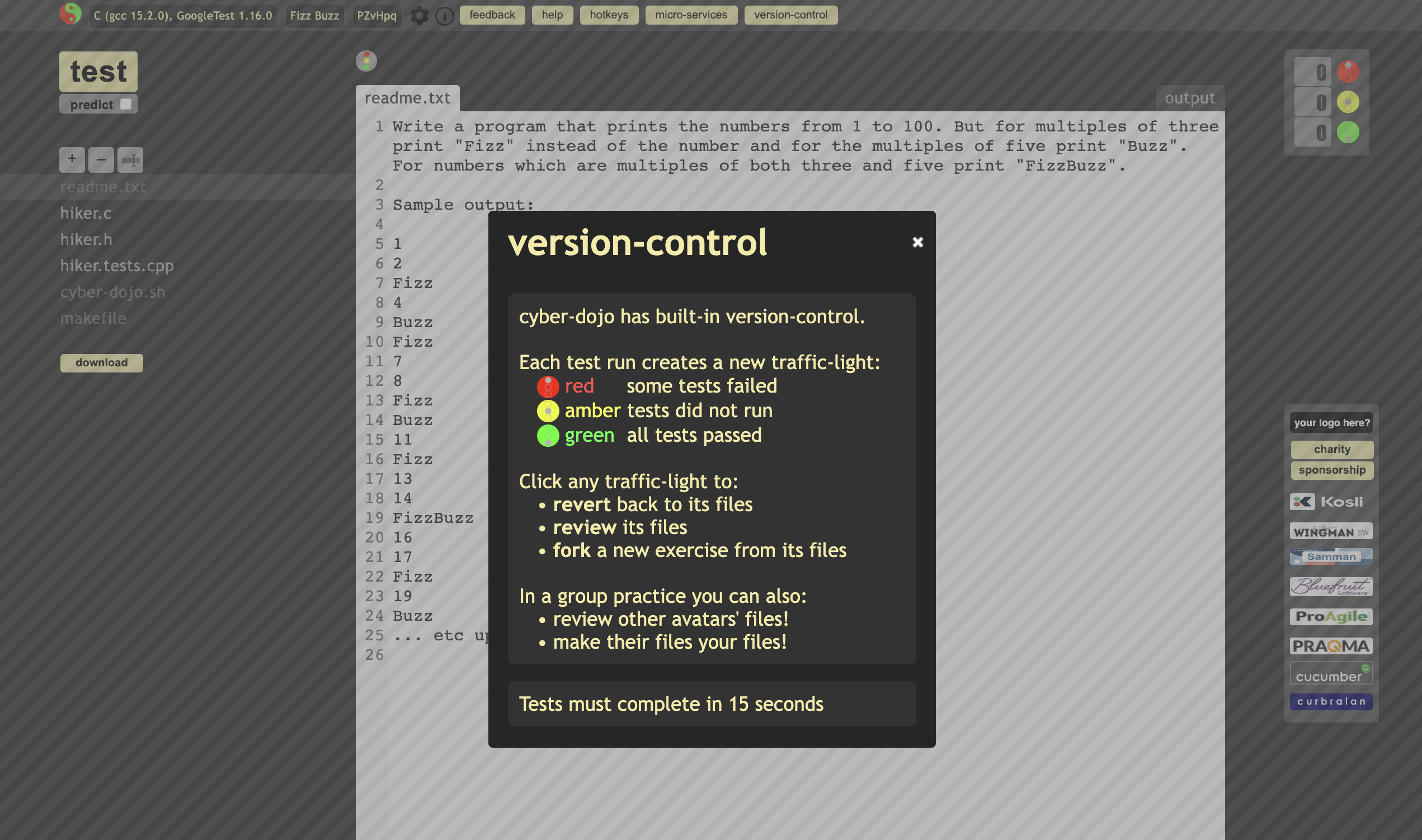Viewport: 1422px width, 840px height.
Task: Click the traffic-light icon above readme tab
Action: [366, 60]
